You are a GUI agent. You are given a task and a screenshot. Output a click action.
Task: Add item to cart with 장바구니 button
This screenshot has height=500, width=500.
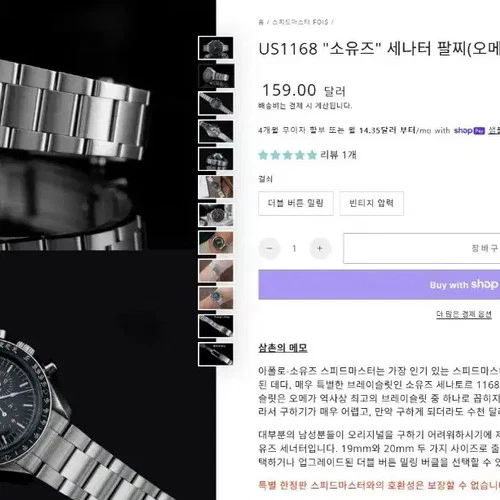click(x=422, y=248)
